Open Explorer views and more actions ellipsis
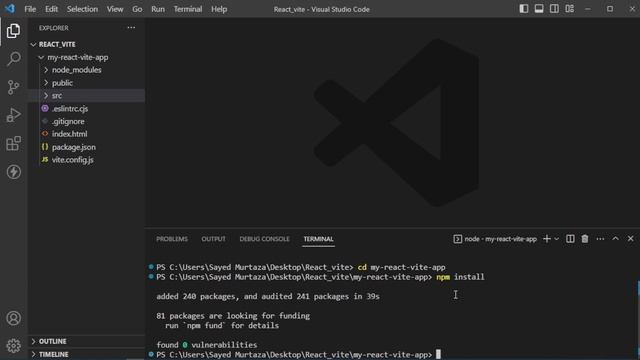 [x=131, y=28]
